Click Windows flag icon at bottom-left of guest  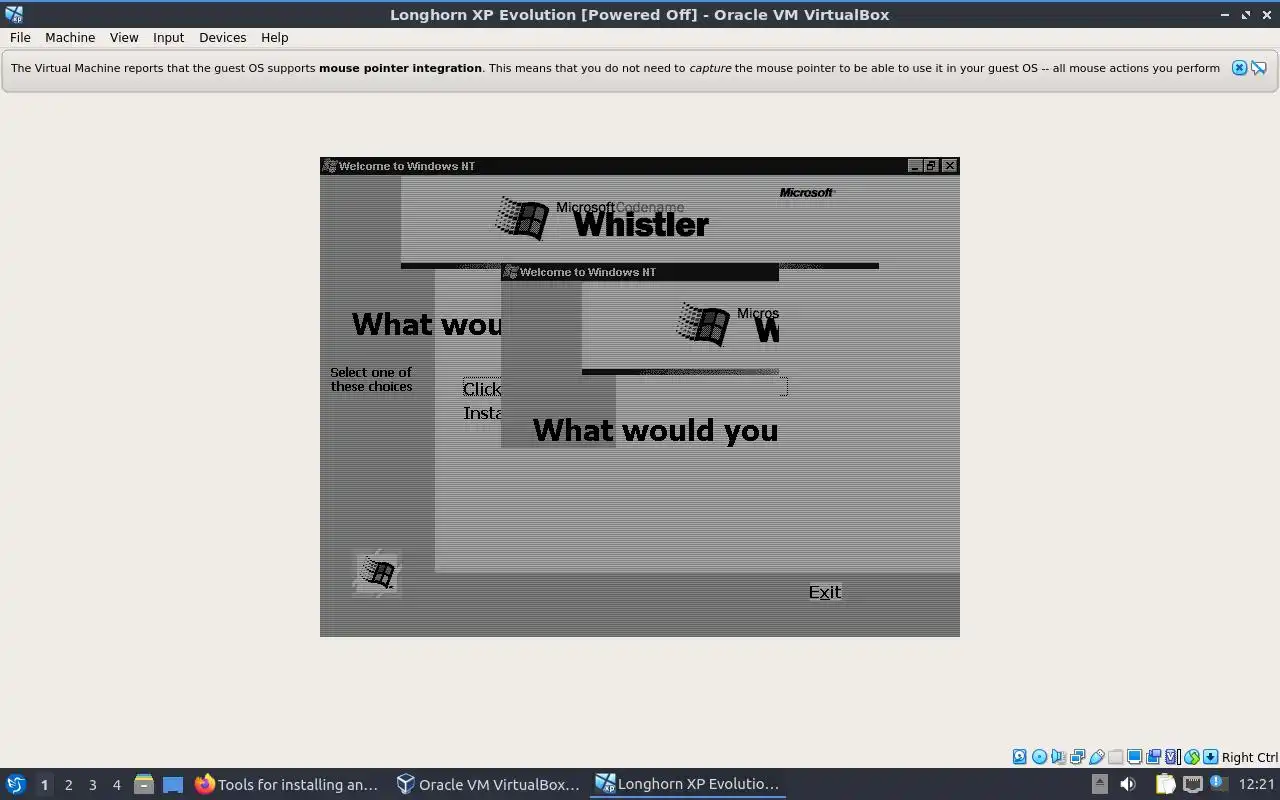[x=377, y=573]
